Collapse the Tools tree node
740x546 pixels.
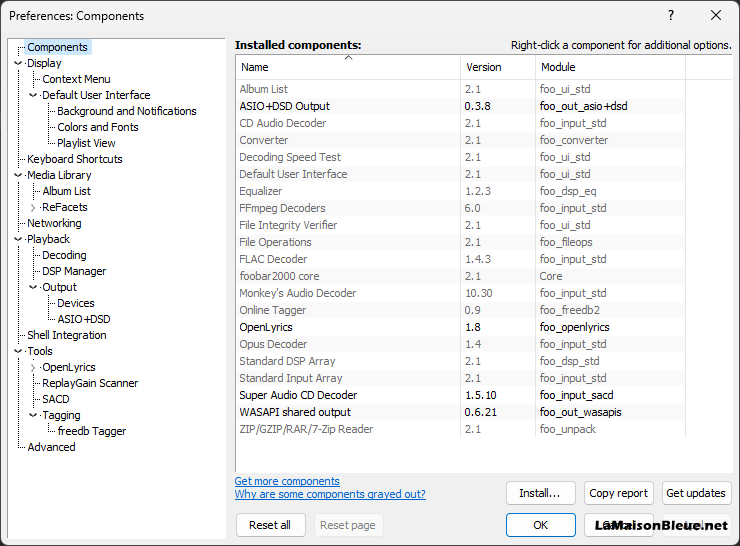pos(18,351)
